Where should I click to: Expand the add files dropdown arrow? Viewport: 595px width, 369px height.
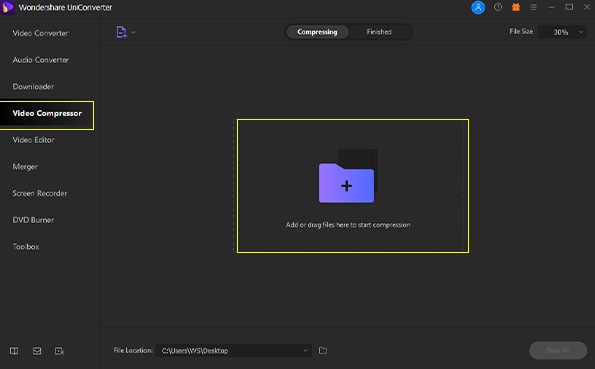(x=133, y=32)
